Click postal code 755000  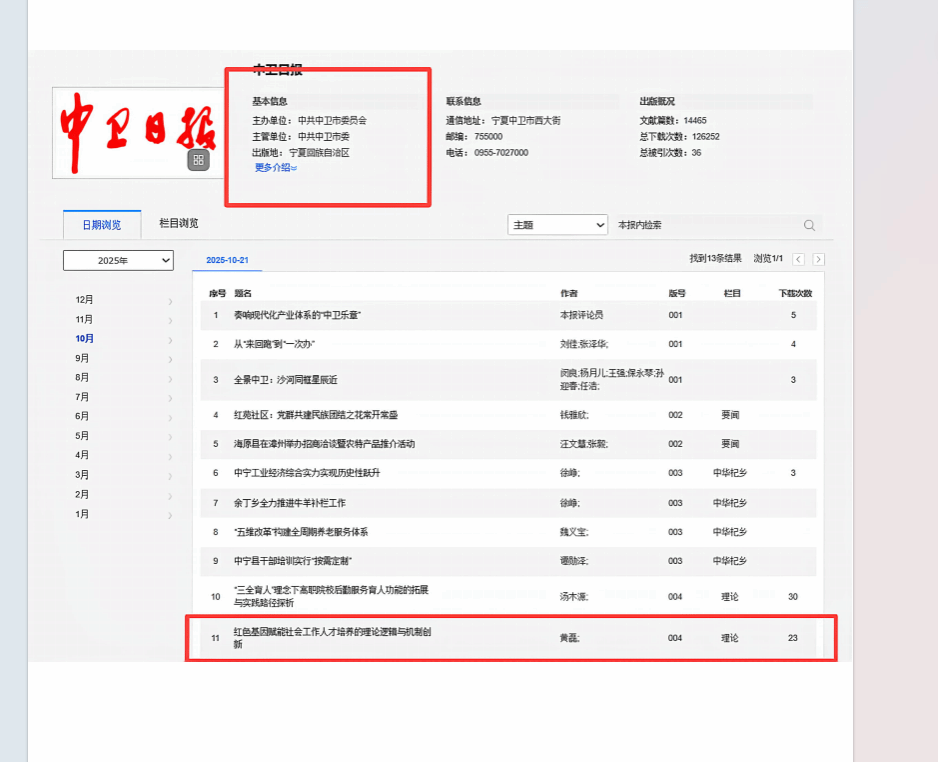[488, 136]
